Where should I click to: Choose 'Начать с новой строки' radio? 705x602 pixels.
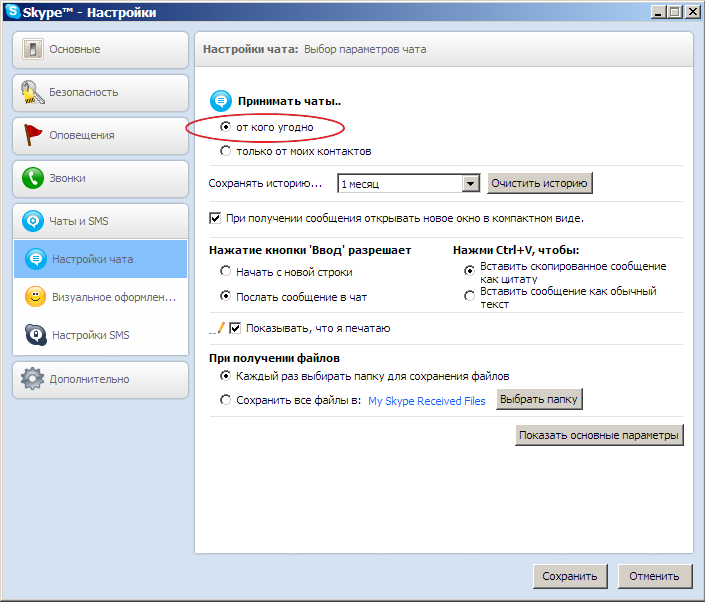pos(225,271)
